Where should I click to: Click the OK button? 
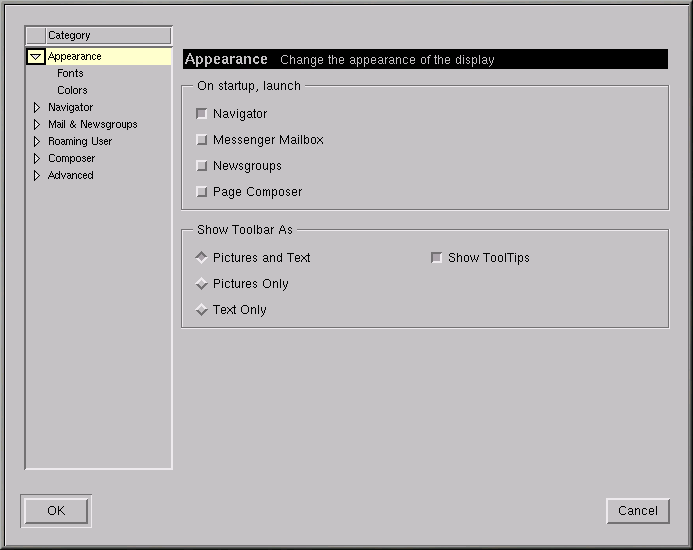(x=56, y=511)
